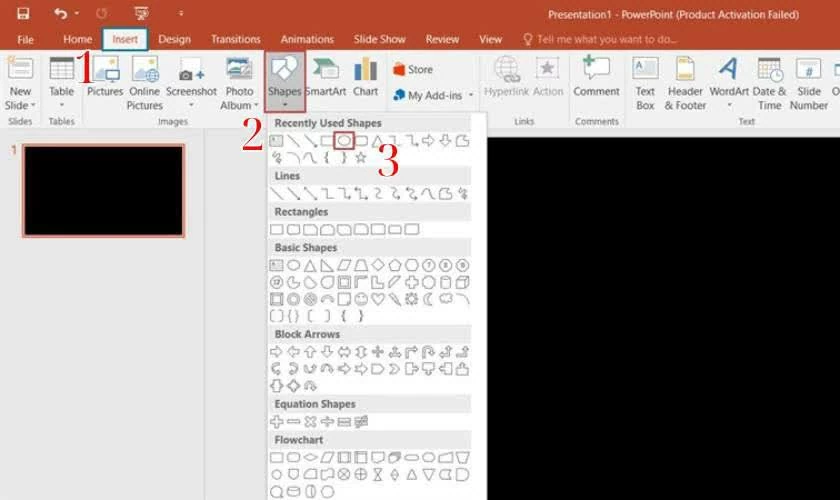This screenshot has width=840, height=500.
Task: Insert a SmartArt graphic
Action: 325,77
